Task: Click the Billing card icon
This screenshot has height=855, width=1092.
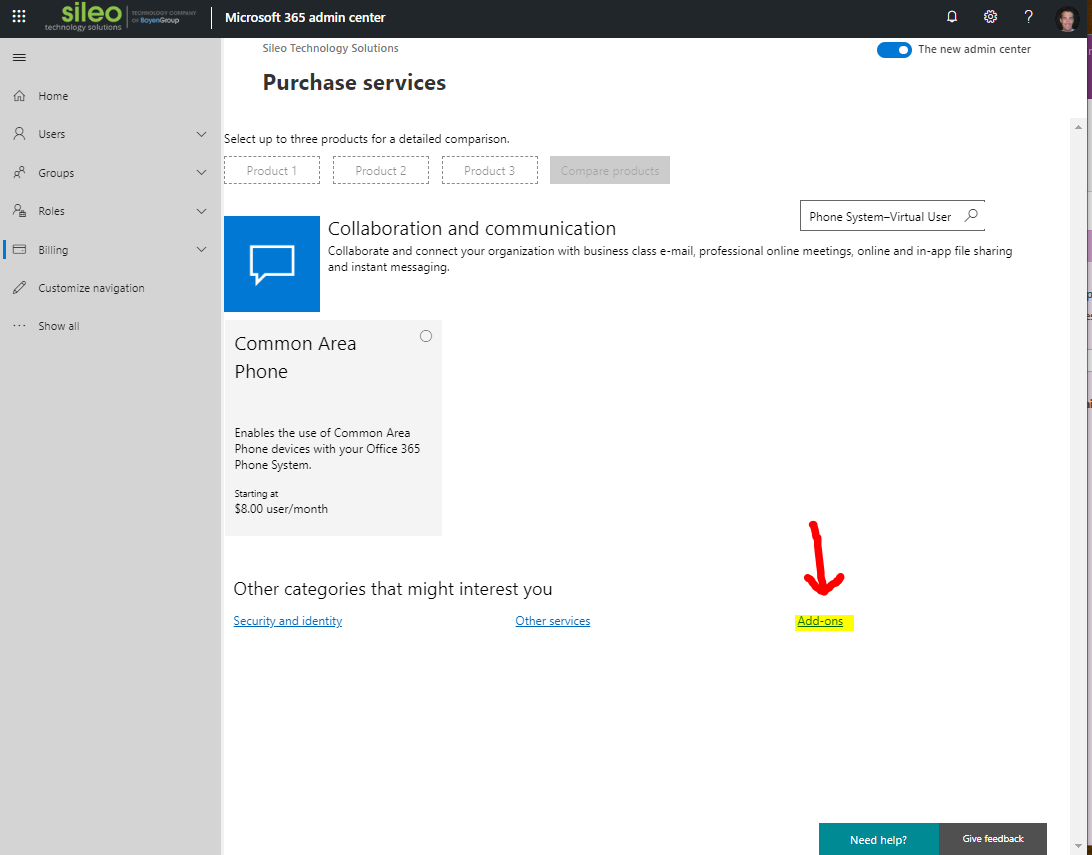Action: pyautogui.click(x=20, y=249)
